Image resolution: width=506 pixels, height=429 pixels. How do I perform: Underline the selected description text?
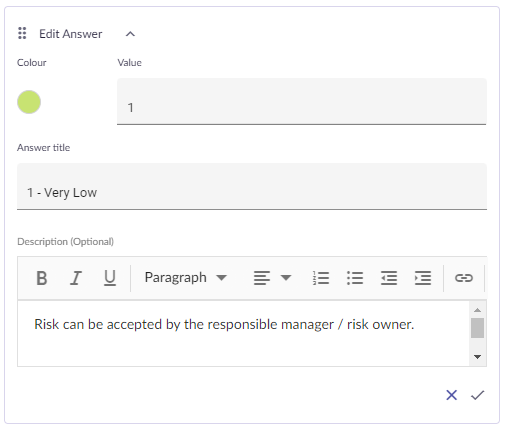point(110,278)
